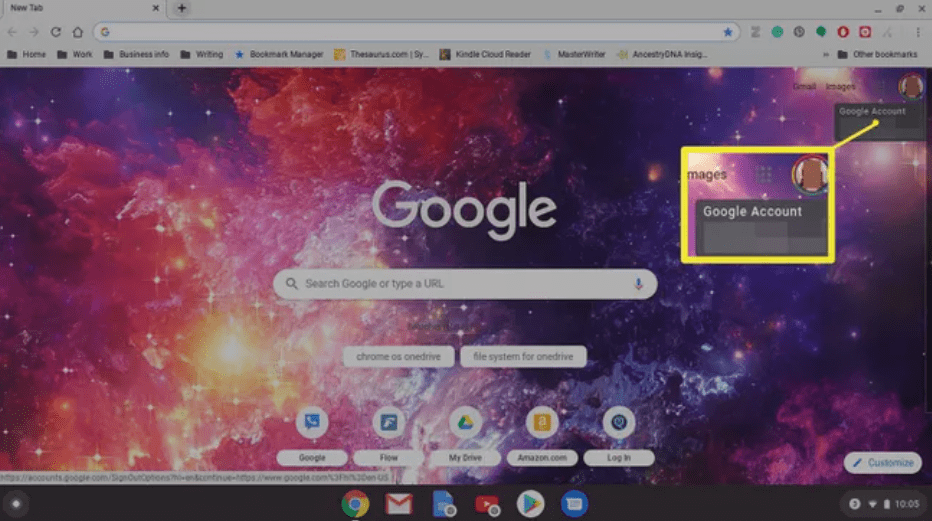932x521 pixels.
Task: Go to the home page icon
Action: coord(78,32)
